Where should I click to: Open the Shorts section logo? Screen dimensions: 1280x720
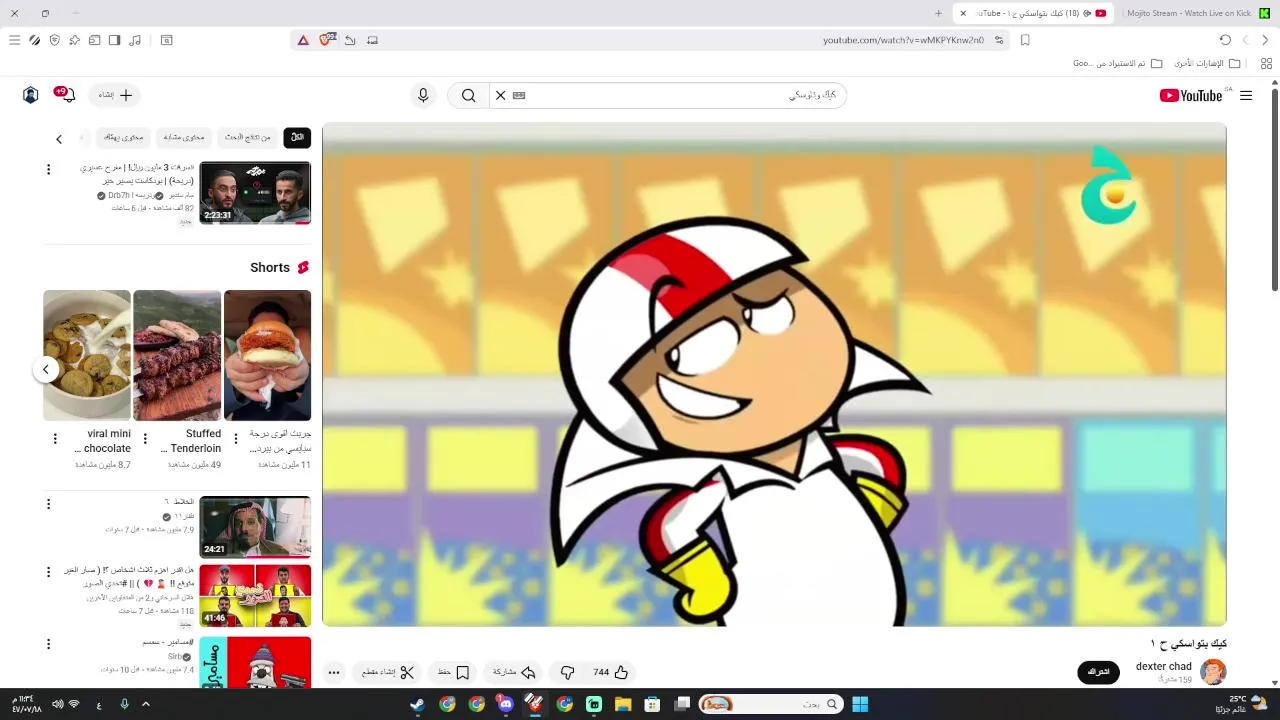coord(302,267)
